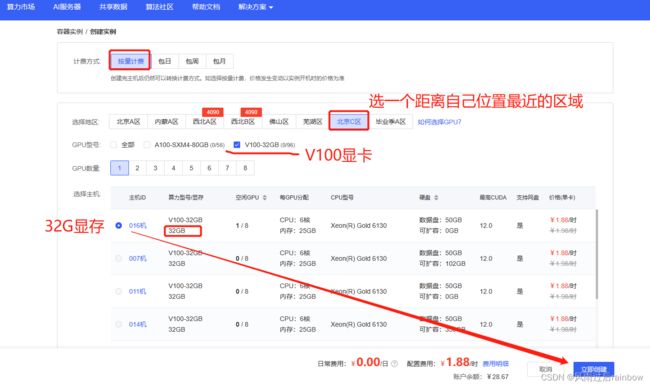Set GPU count to 3

coord(155,168)
